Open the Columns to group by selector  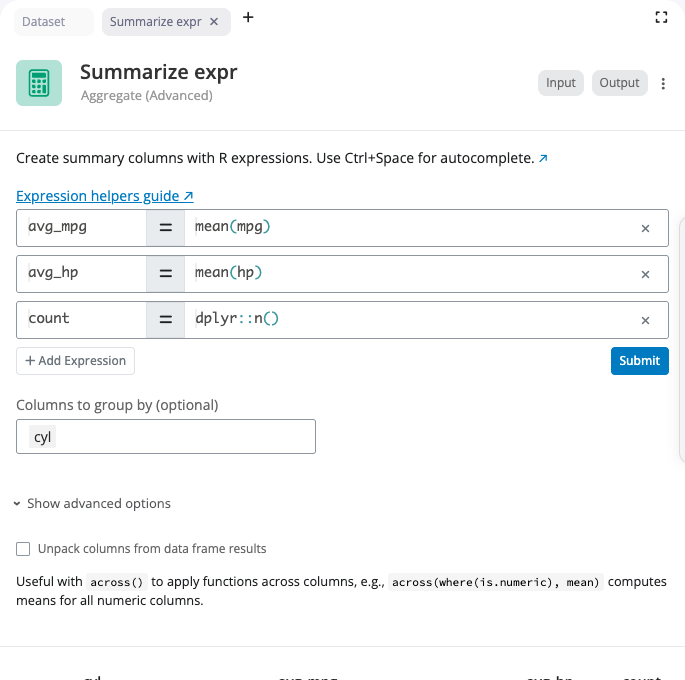click(x=166, y=437)
